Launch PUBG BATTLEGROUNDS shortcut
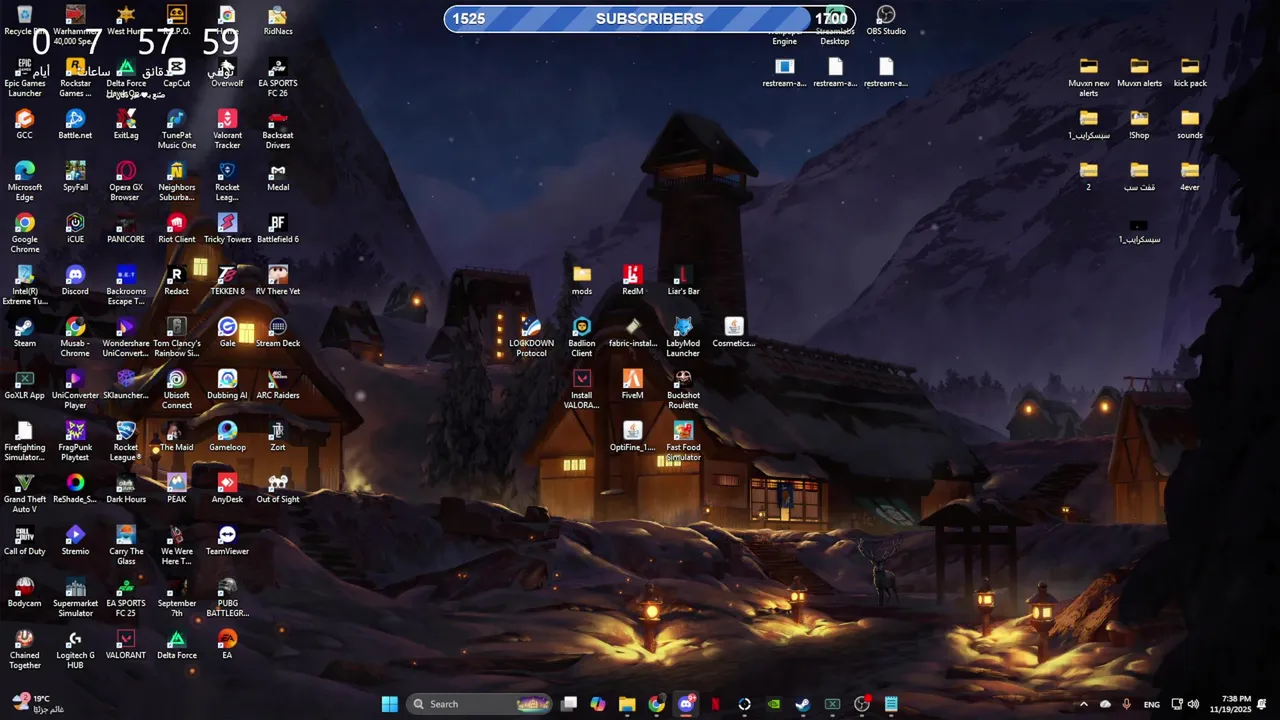The image size is (1280, 720). pyautogui.click(x=227, y=597)
